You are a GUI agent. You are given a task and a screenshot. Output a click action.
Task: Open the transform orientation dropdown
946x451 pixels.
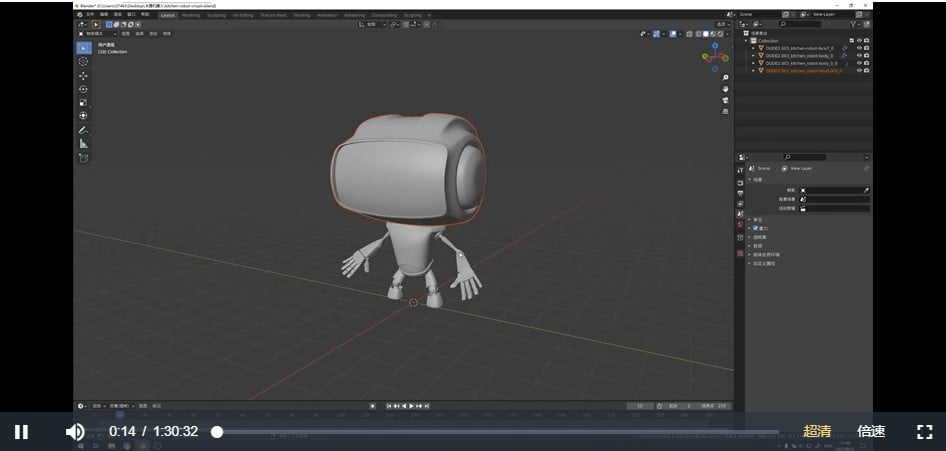coord(370,24)
